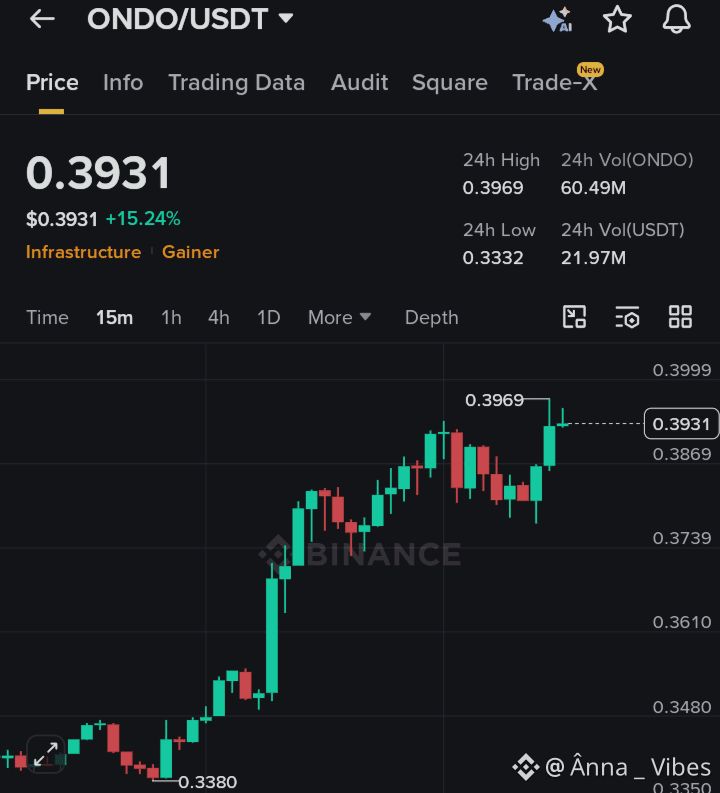This screenshot has width=720, height=793.
Task: Select the Time chart interval
Action: 47,318
